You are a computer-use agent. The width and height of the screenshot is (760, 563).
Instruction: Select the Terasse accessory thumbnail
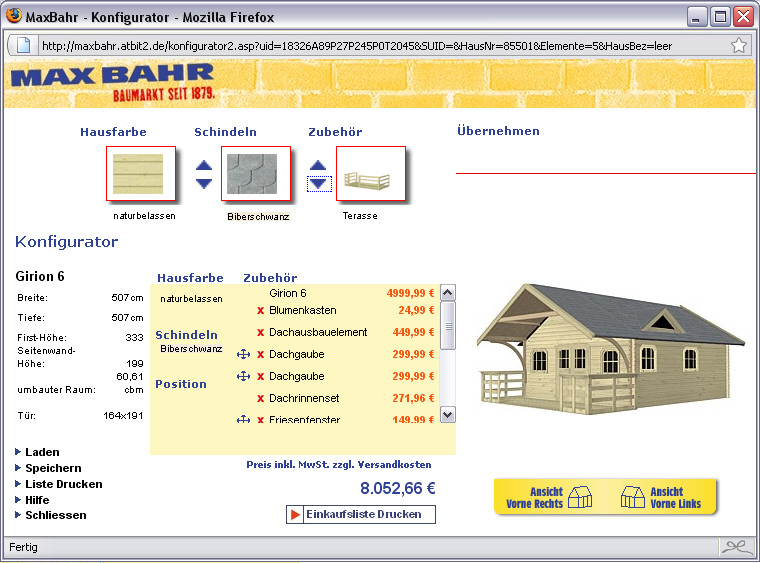click(371, 173)
